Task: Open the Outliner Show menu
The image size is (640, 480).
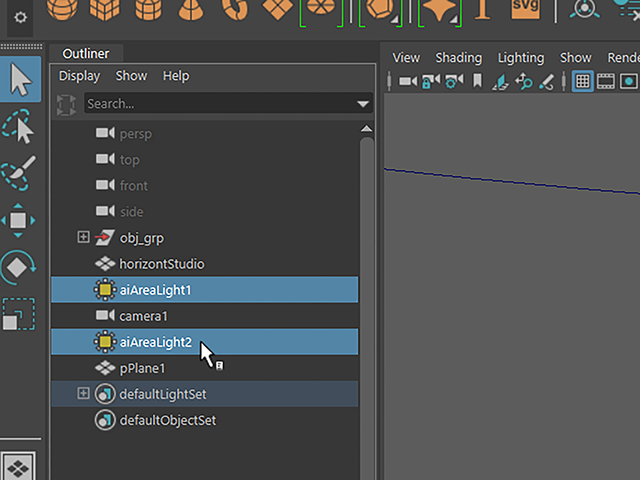Action: click(131, 76)
